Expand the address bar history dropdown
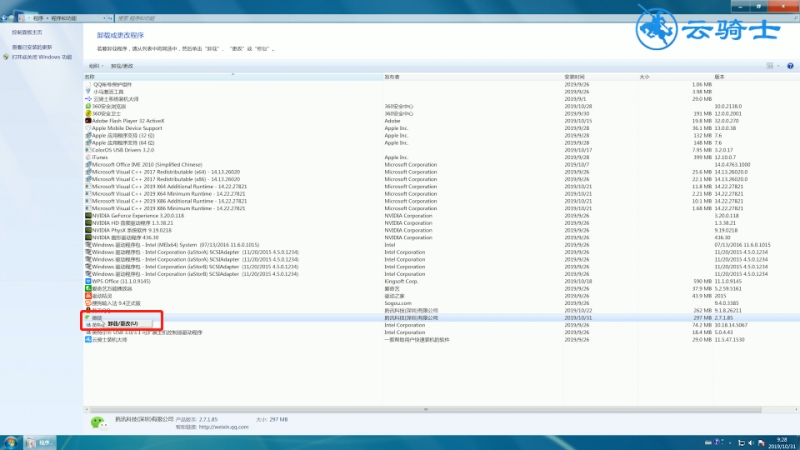The image size is (800, 450). tap(104, 18)
